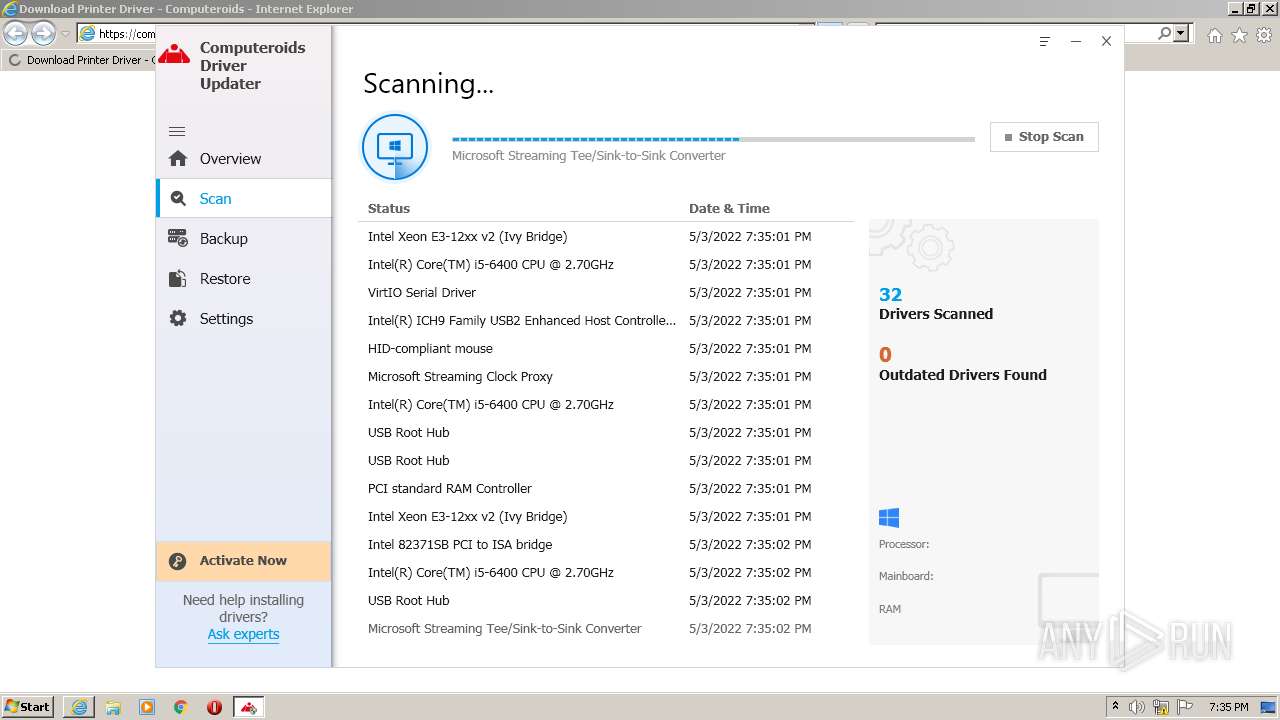
Task: Open Chrome from taskbar
Action: 181,707
